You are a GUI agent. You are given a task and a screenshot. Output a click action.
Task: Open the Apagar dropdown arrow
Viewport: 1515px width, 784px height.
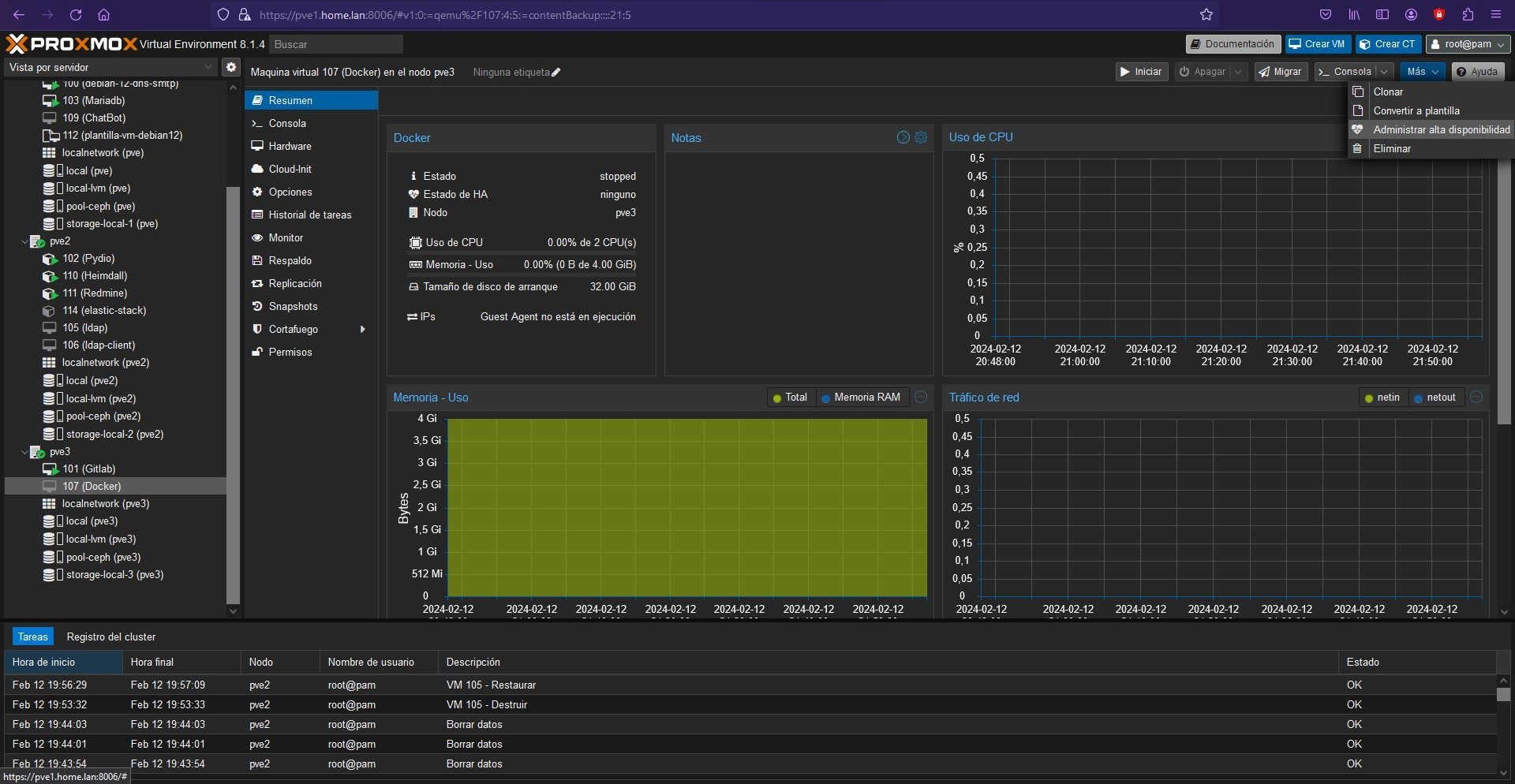click(x=1239, y=72)
